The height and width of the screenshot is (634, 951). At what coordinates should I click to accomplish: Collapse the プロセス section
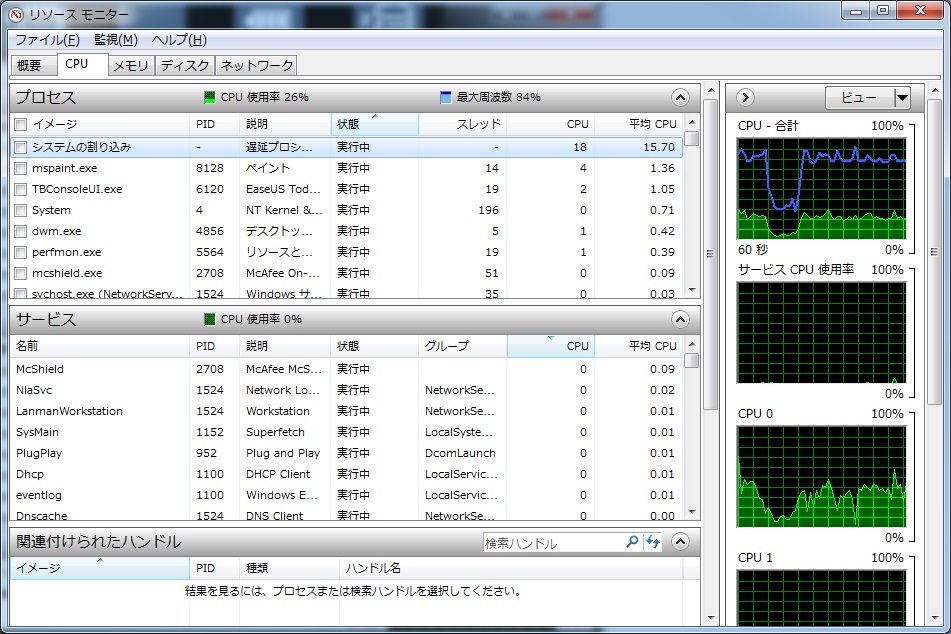pos(680,97)
